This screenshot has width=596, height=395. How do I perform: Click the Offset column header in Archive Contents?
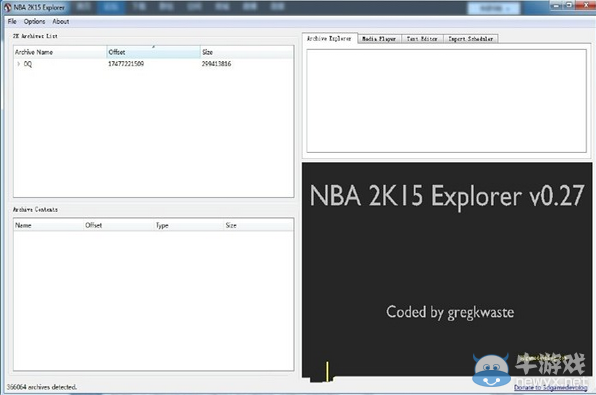pos(119,225)
